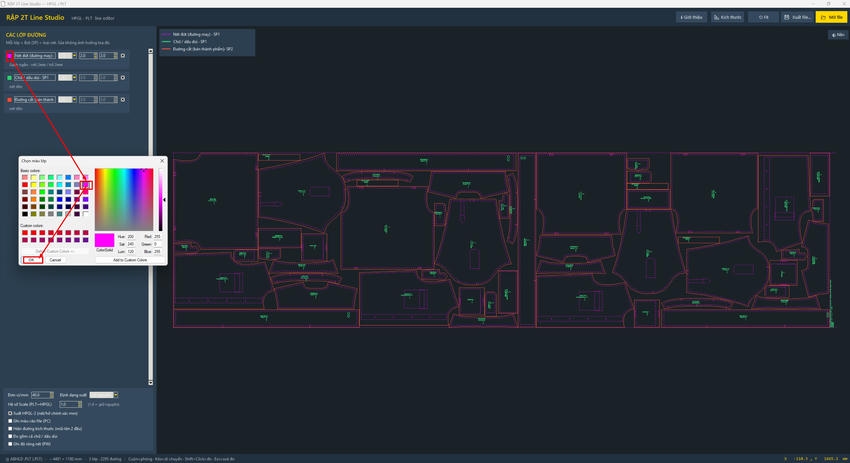
Task: Click the Lum value field
Action: 131,252
